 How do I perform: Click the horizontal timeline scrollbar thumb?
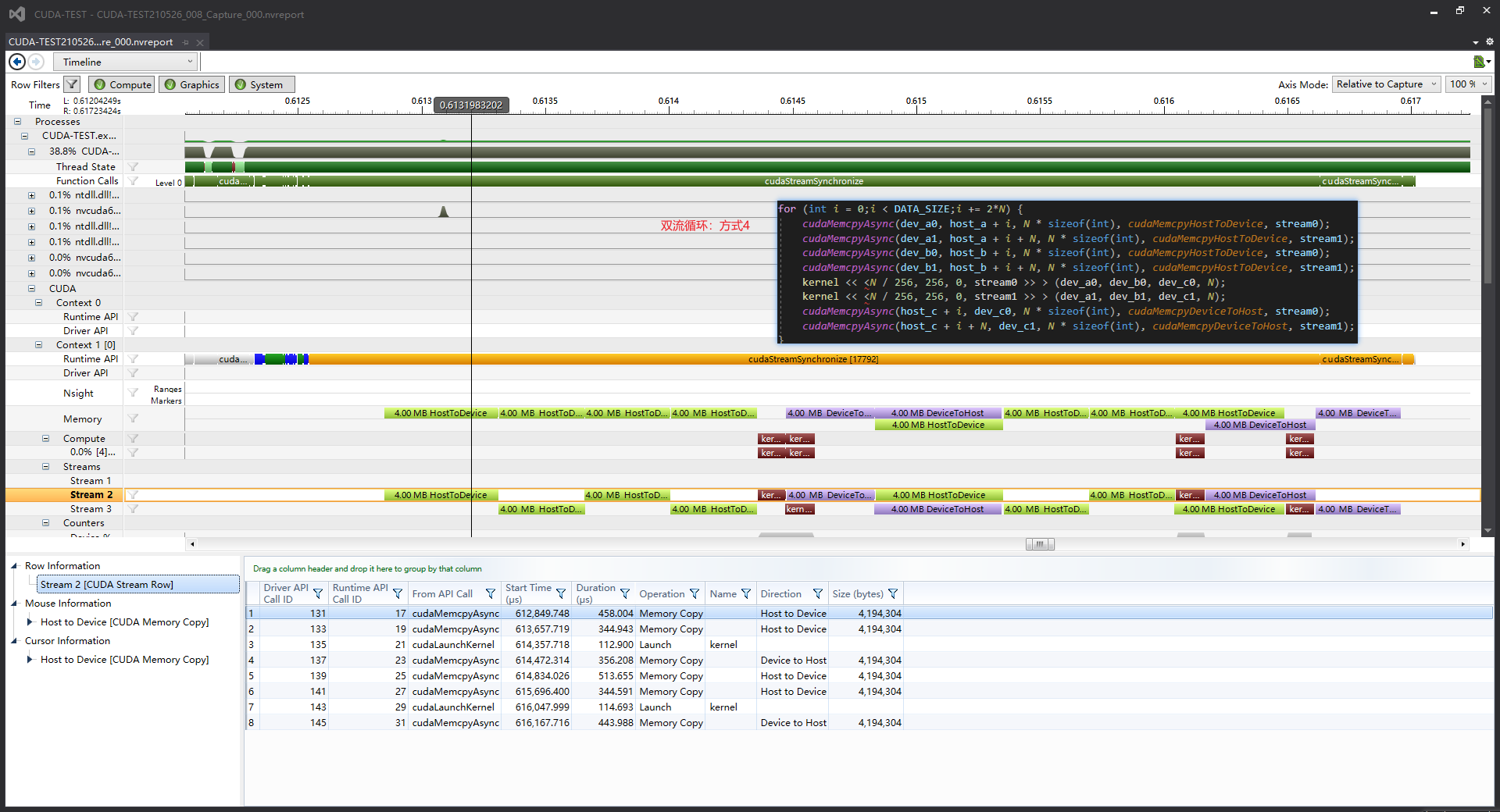(1040, 544)
